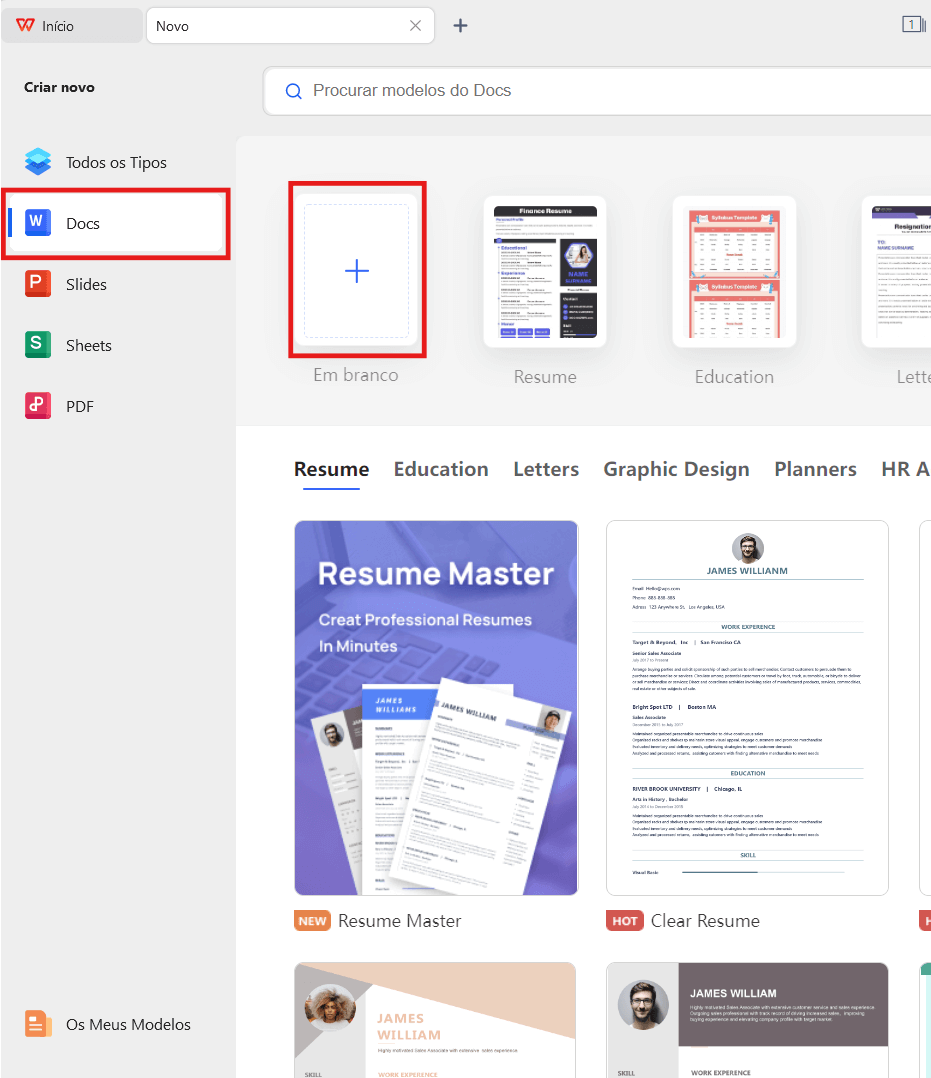Viewport: 931px width, 1078px height.
Task: Create a blank document with plus thumbnail
Action: click(357, 271)
